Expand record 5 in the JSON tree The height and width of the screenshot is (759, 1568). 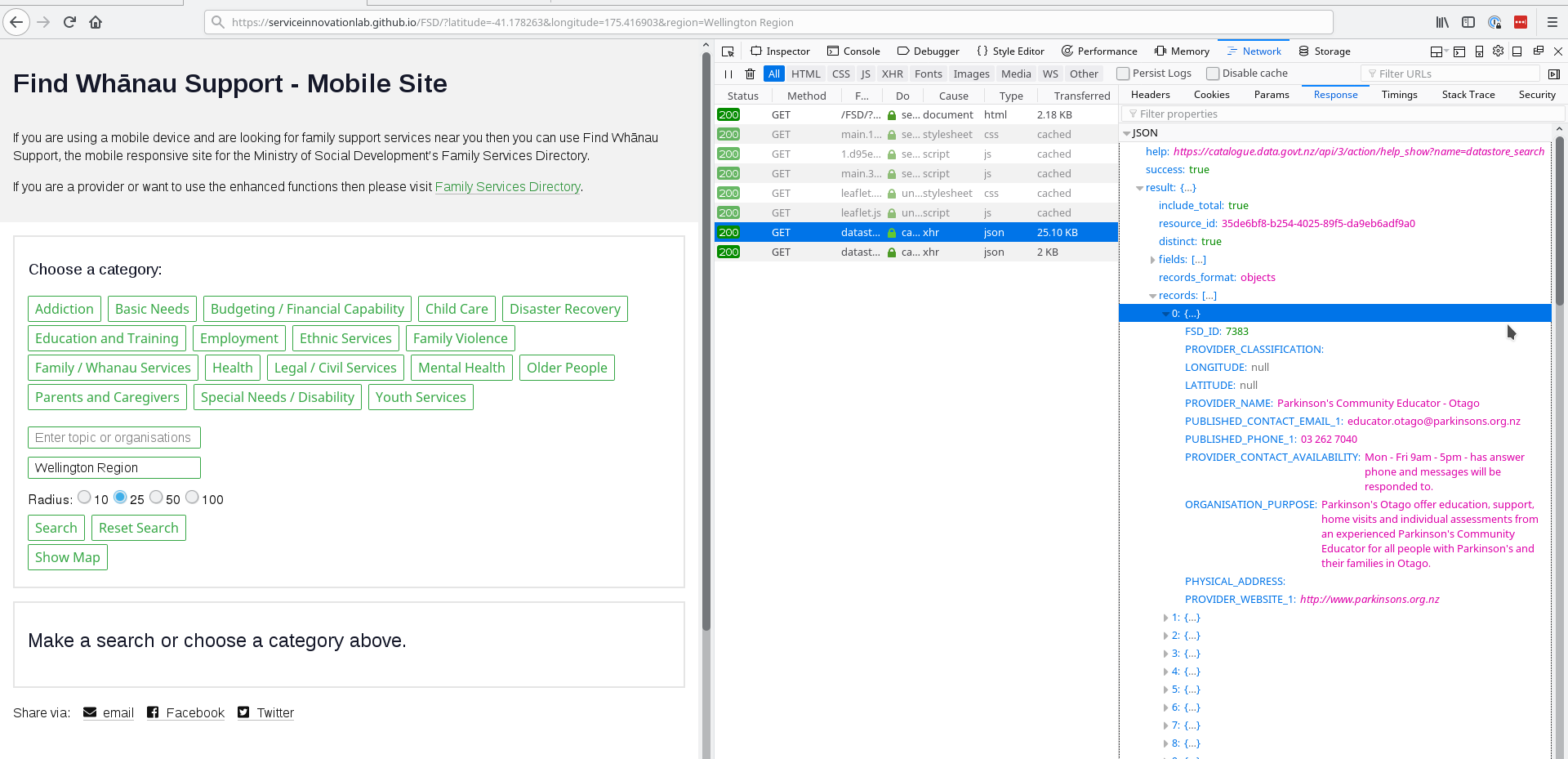click(1166, 690)
